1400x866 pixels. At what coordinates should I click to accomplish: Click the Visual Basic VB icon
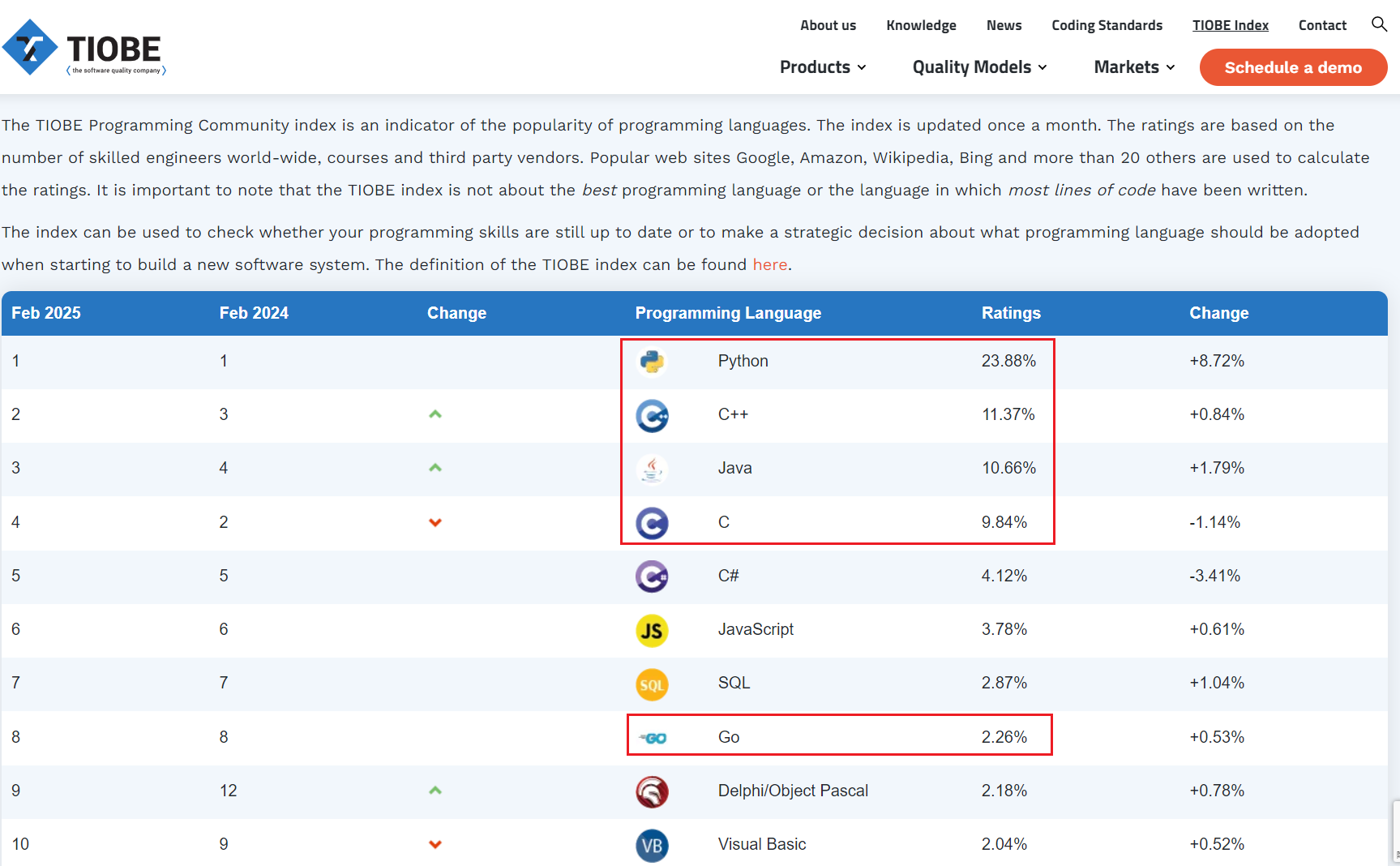coord(652,846)
